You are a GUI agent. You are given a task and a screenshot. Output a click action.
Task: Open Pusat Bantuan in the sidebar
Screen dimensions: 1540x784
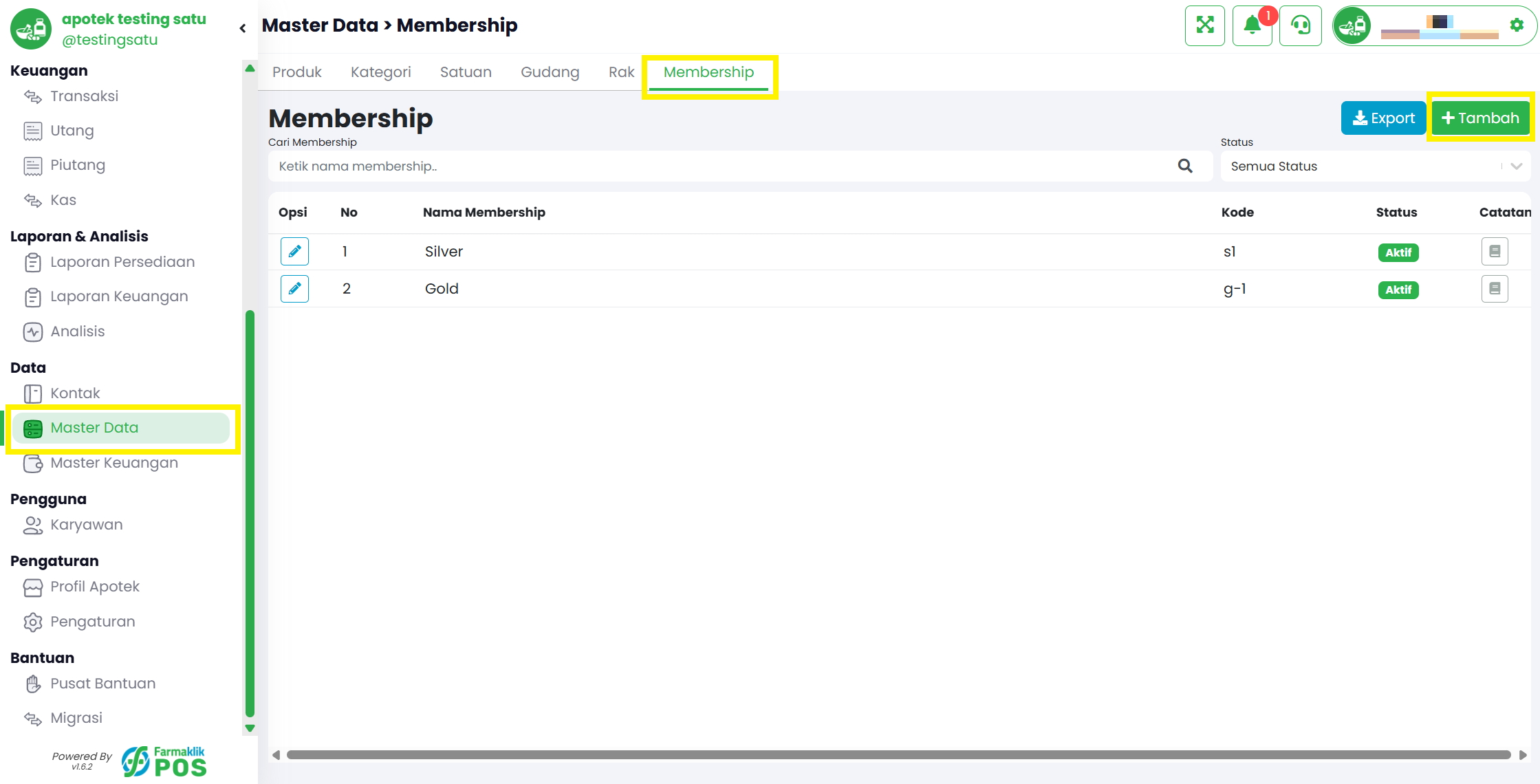[x=103, y=684]
